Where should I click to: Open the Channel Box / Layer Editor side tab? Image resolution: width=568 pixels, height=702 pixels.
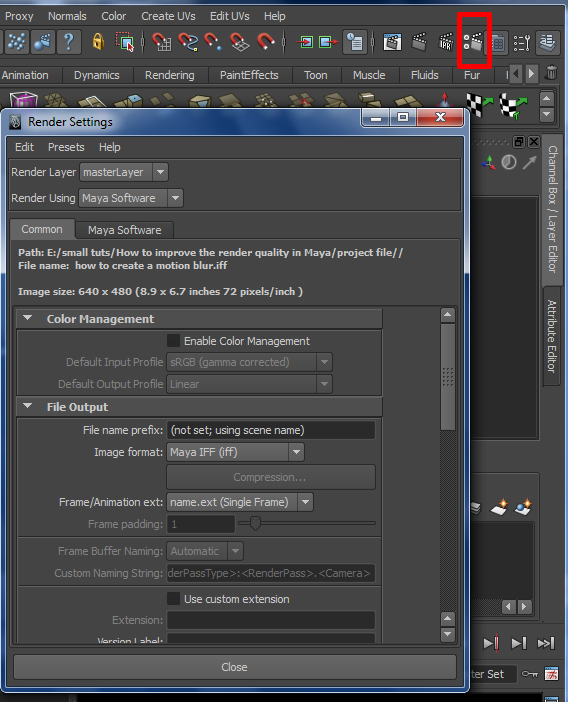553,210
